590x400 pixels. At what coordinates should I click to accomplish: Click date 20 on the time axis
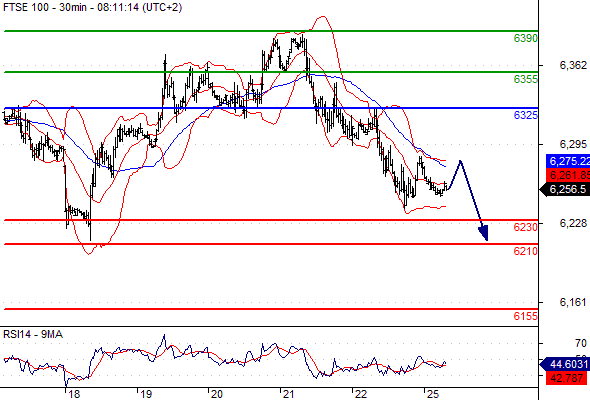click(216, 394)
